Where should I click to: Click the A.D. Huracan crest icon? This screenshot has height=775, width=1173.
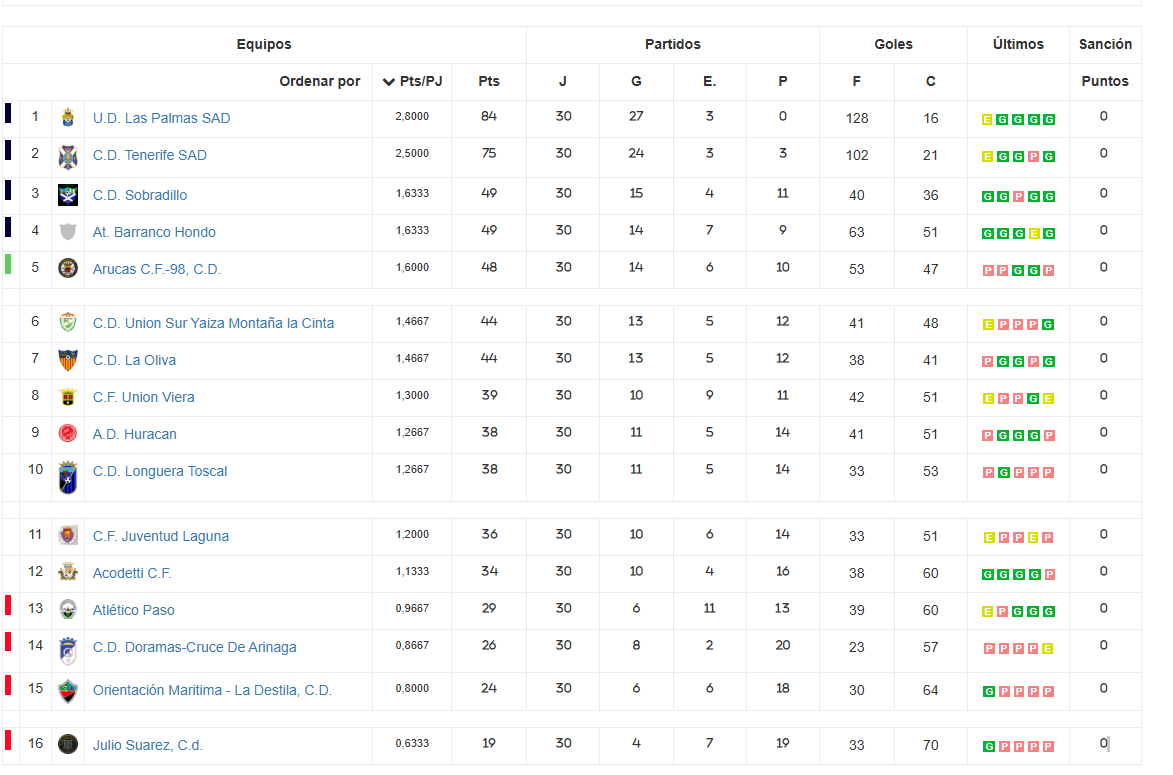coord(68,433)
